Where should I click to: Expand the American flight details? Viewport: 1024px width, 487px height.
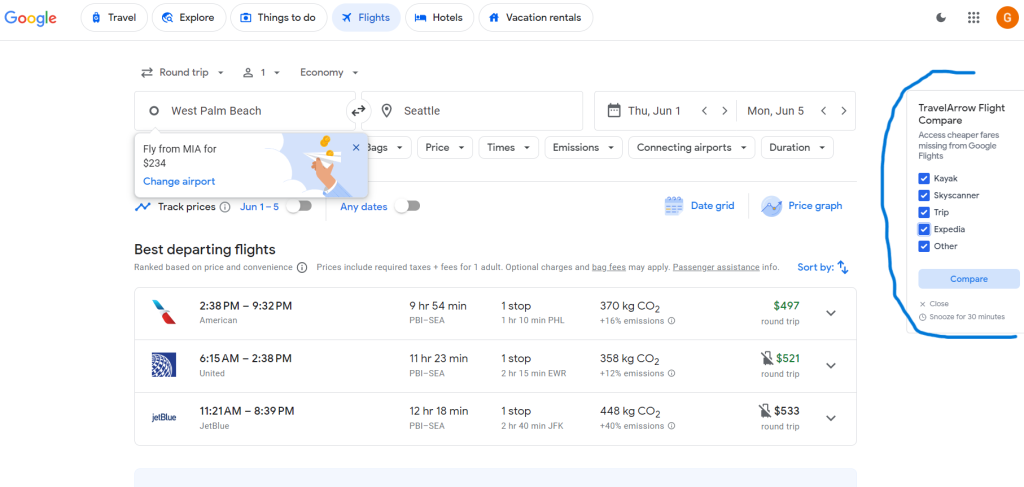(x=830, y=313)
